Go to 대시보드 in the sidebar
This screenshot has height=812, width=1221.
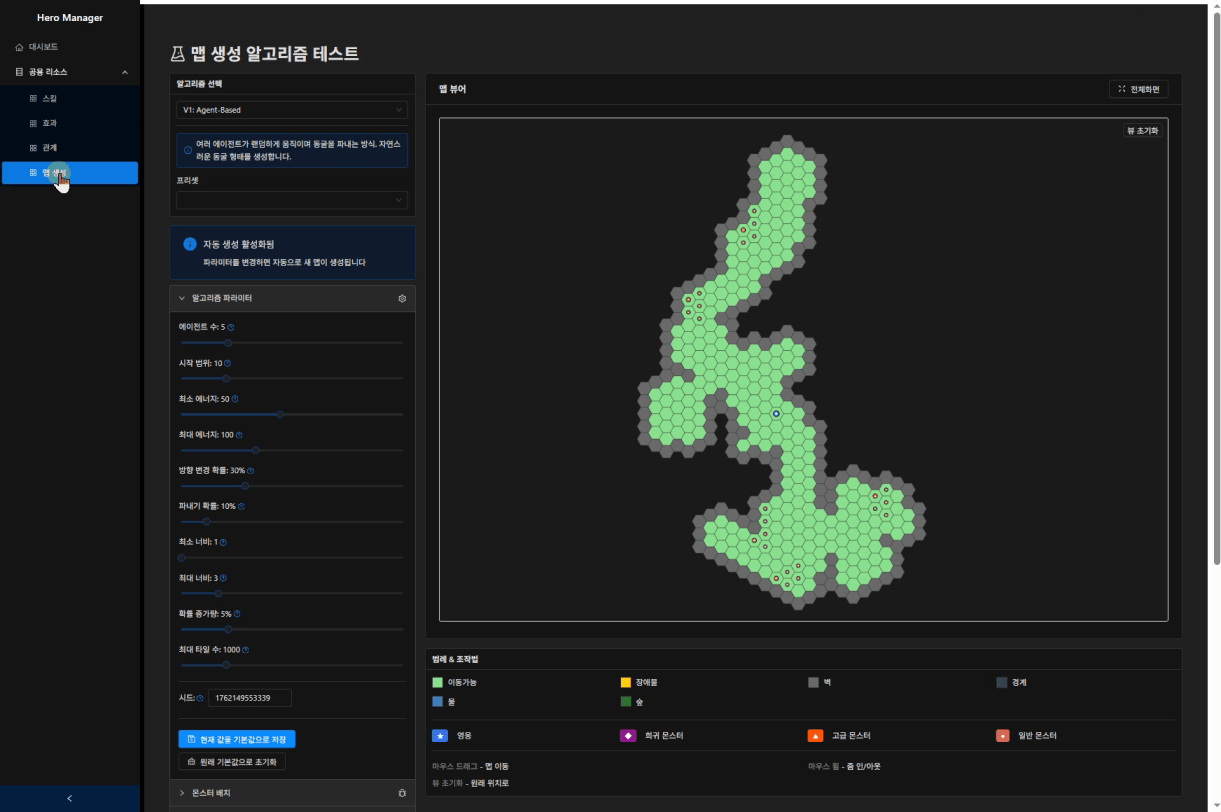[43, 47]
